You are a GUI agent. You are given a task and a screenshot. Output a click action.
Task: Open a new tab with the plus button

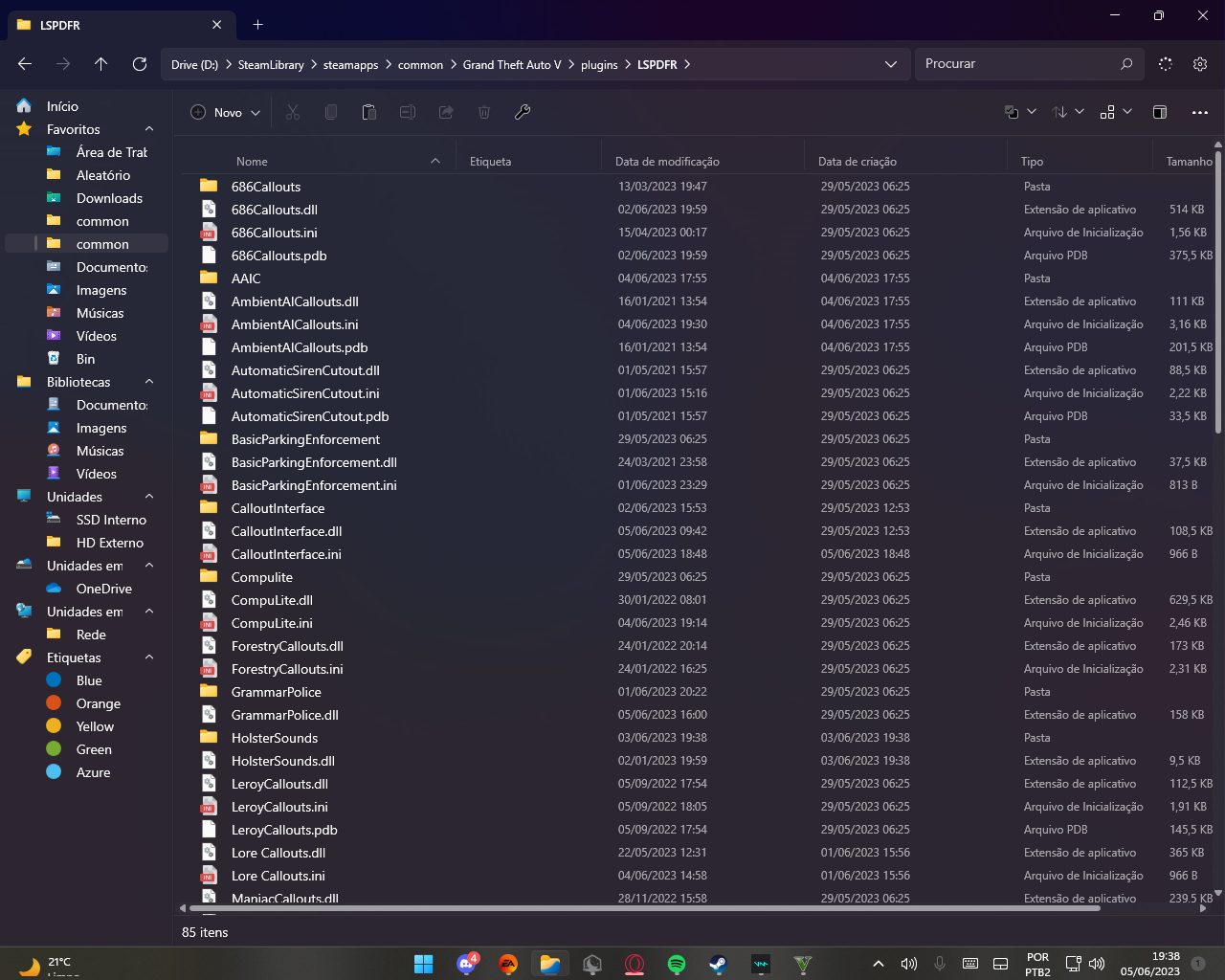(x=257, y=25)
